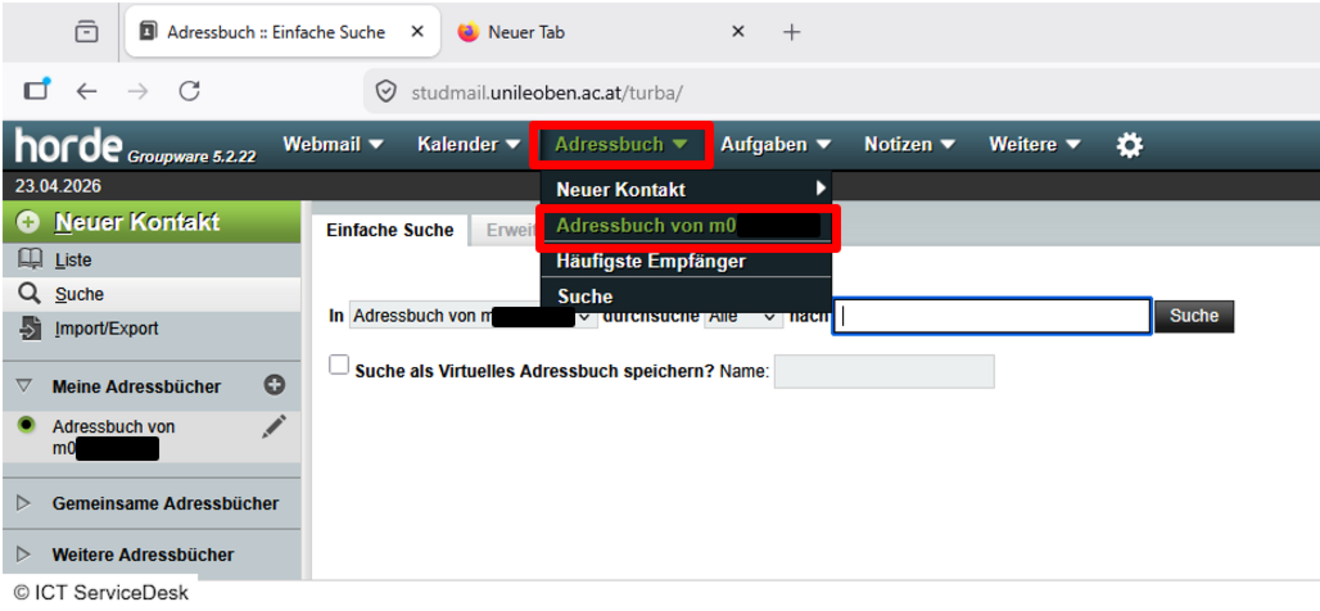Click the browser back arrow

87,92
